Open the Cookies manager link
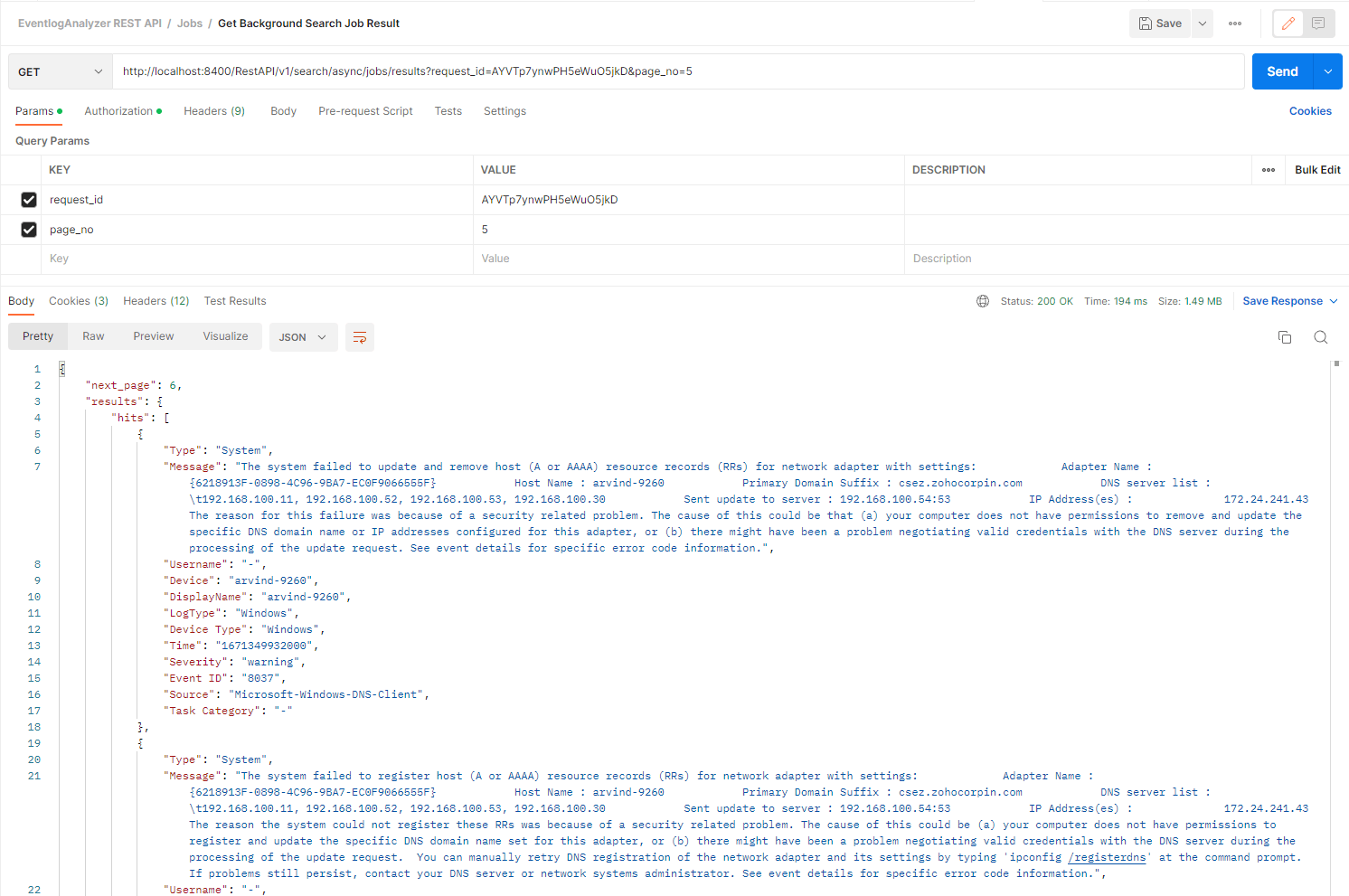Viewport: 1349px width, 896px height. click(1310, 110)
